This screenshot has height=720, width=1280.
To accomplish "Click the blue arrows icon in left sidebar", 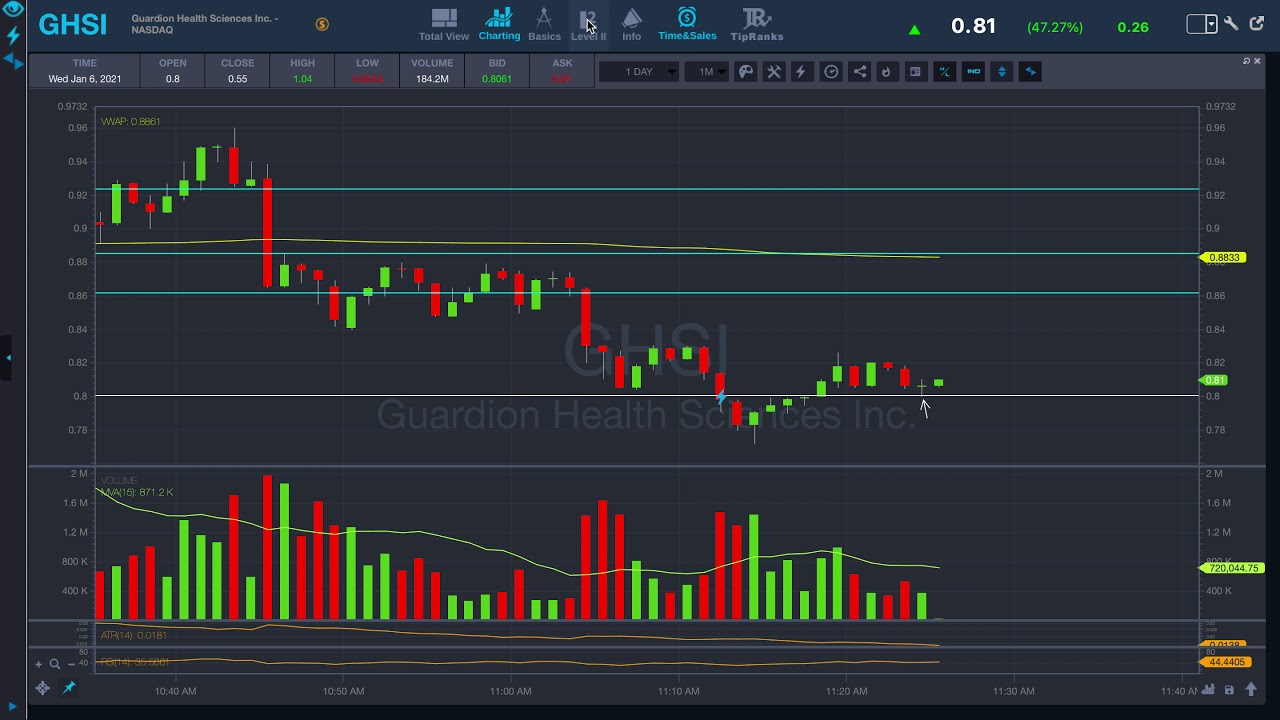I will 13,60.
